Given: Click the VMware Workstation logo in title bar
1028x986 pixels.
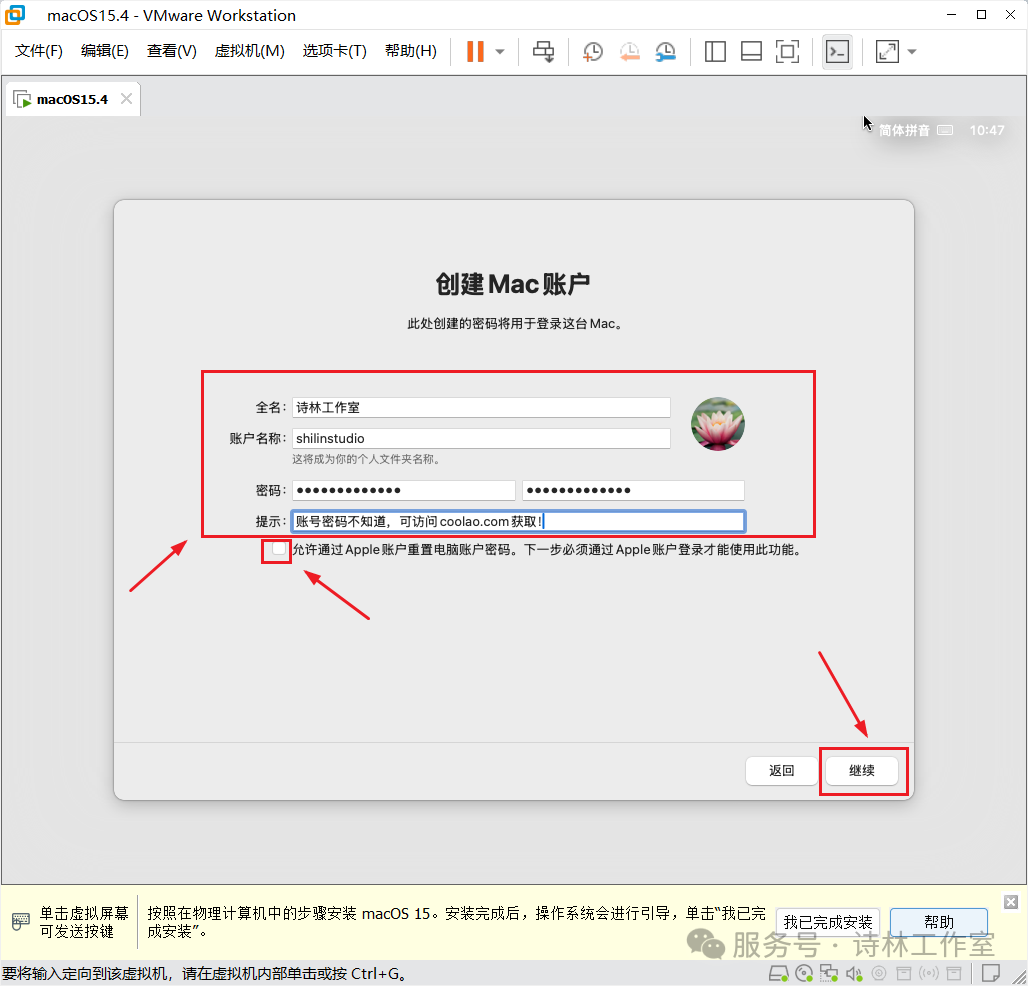Looking at the screenshot, I should (14, 14).
